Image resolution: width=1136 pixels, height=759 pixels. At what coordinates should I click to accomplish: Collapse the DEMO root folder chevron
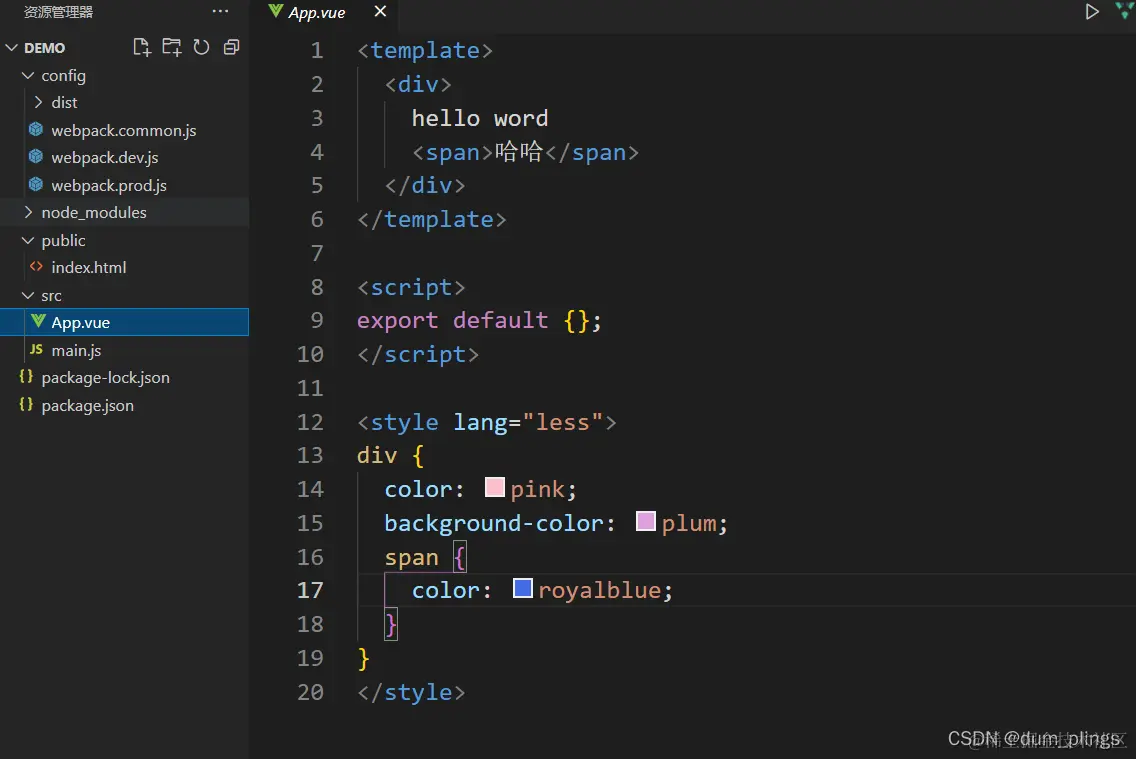[12, 48]
